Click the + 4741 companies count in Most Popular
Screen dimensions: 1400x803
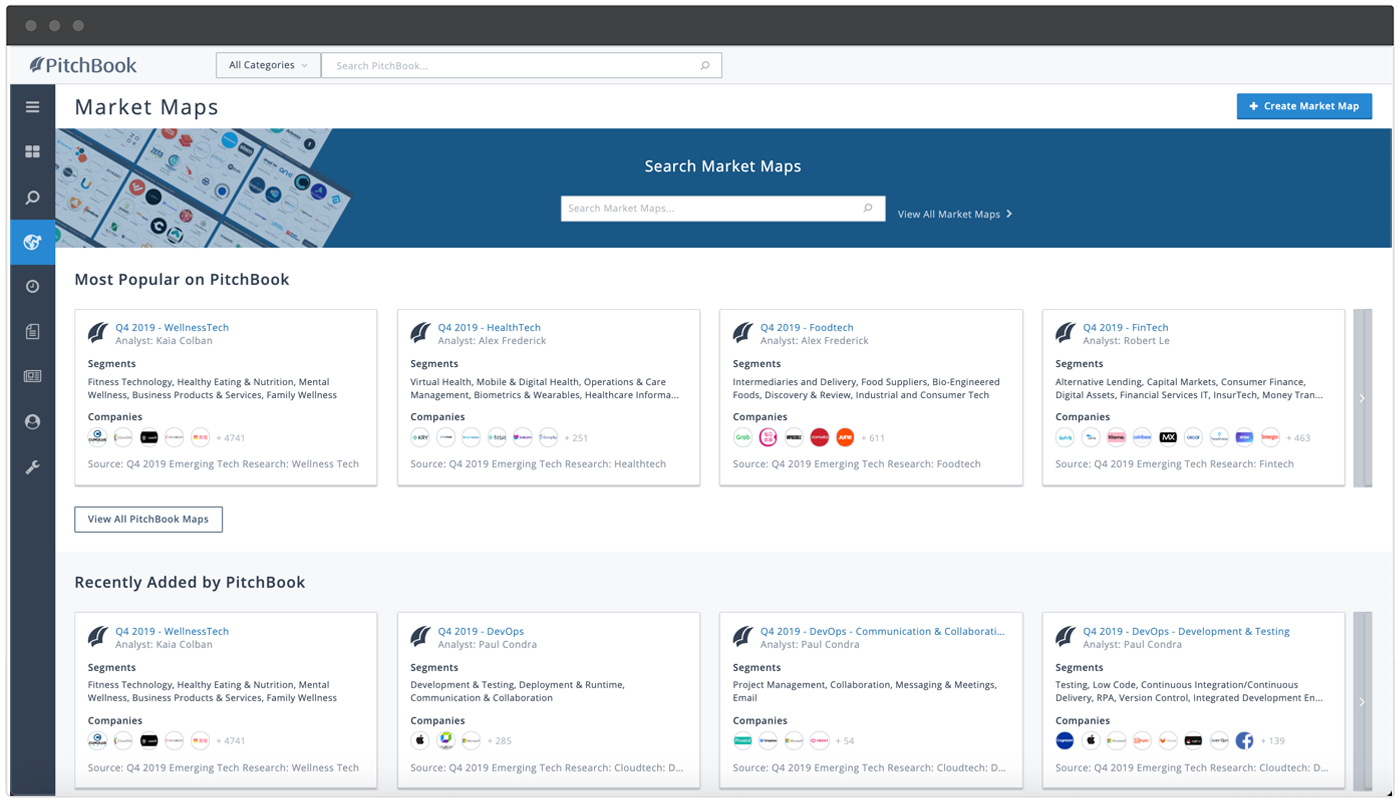[231, 438]
